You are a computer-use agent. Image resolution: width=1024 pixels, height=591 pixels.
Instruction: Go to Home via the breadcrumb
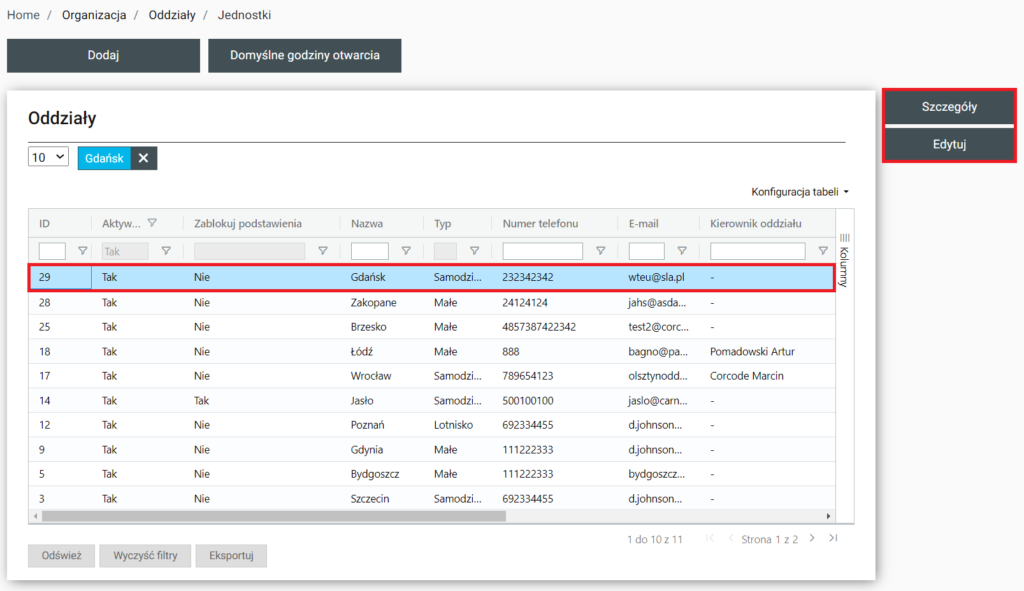coord(23,15)
